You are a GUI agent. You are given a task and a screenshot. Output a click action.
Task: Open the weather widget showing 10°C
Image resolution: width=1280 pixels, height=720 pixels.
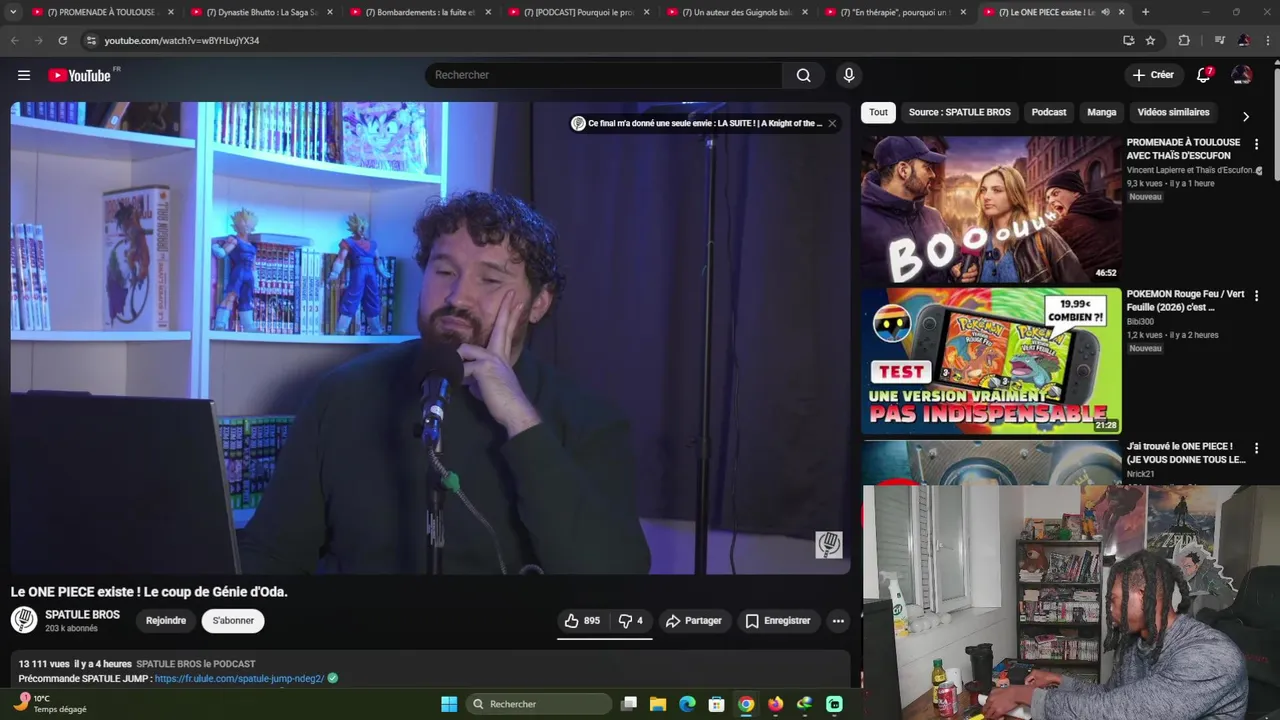coord(50,704)
